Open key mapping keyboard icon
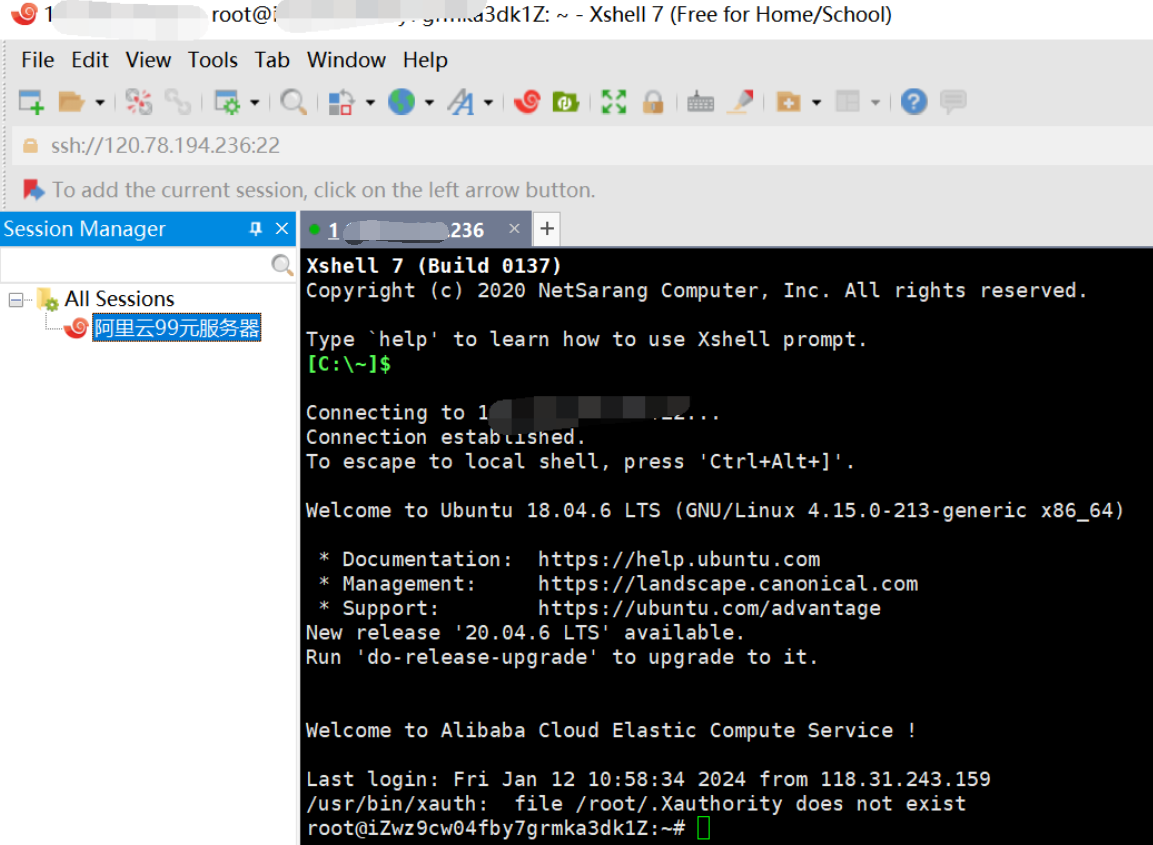 coord(700,102)
